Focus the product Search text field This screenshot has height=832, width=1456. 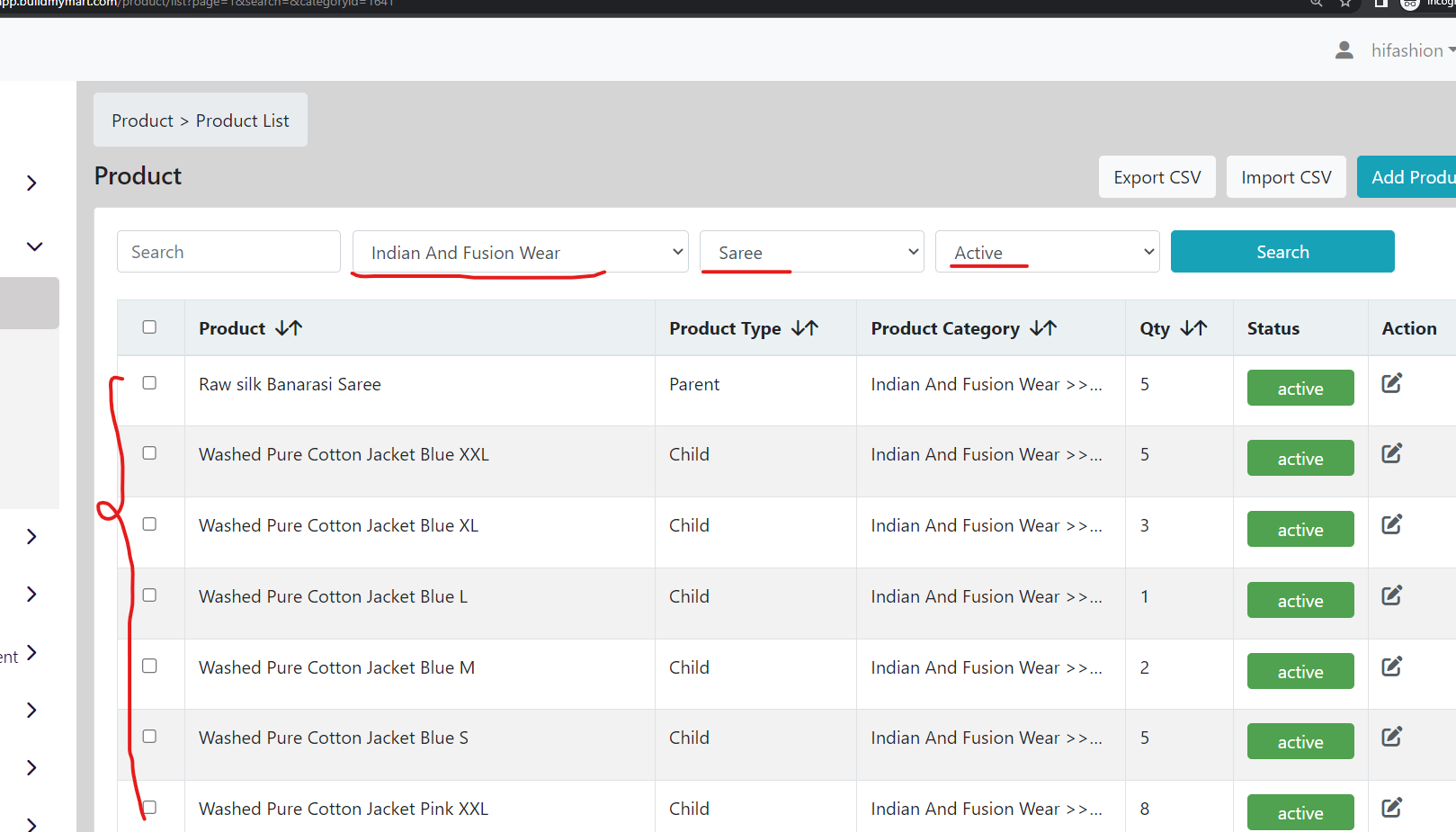(228, 252)
